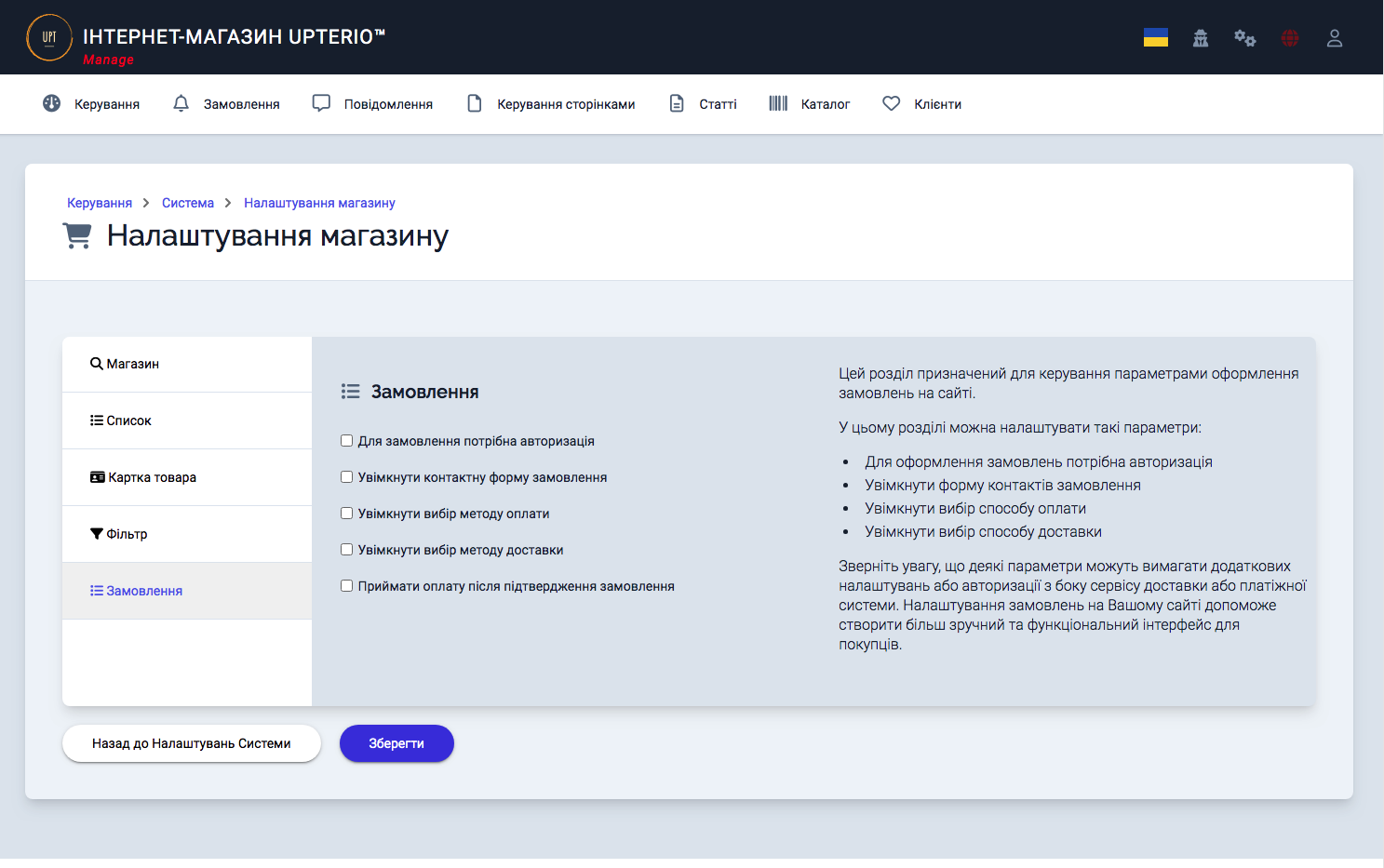Click the magnifier icon next to Магазин
Image resolution: width=1384 pixels, height=868 pixels.
coord(96,364)
